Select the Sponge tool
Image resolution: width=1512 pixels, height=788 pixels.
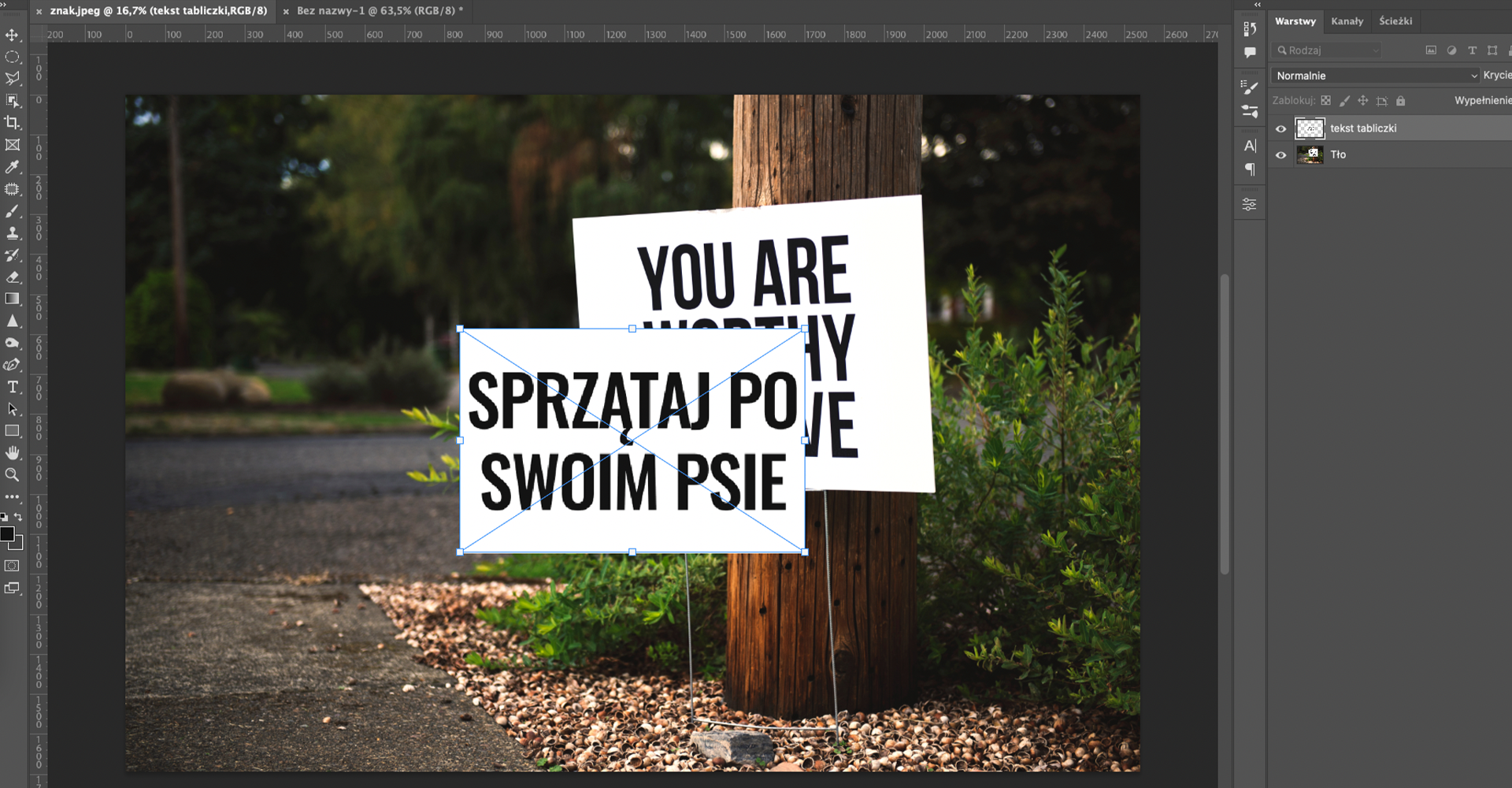[x=13, y=343]
